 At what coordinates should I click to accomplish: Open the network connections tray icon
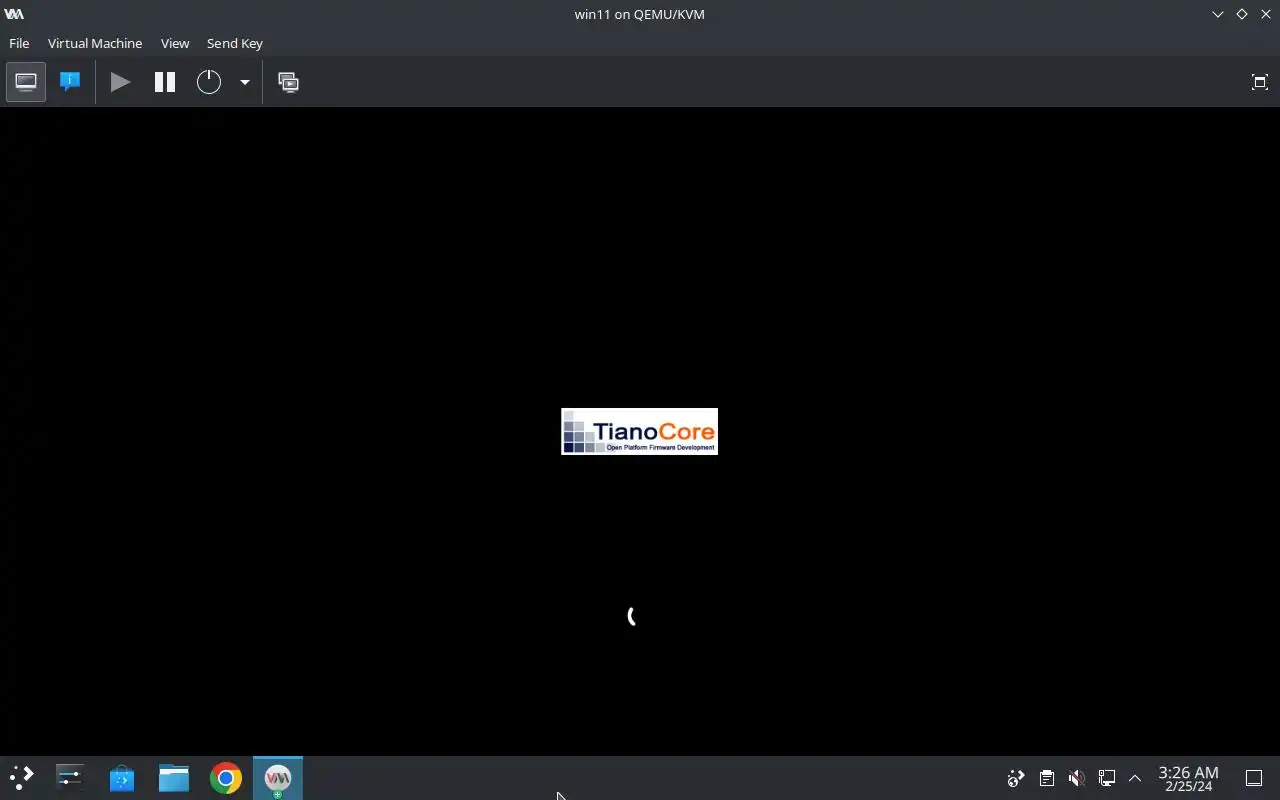pos(1106,778)
